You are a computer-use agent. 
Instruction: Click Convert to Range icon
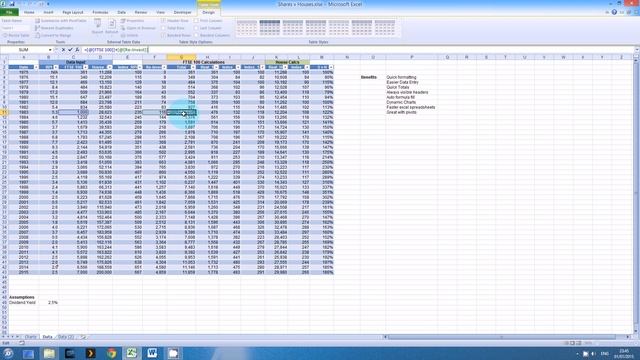37,36
